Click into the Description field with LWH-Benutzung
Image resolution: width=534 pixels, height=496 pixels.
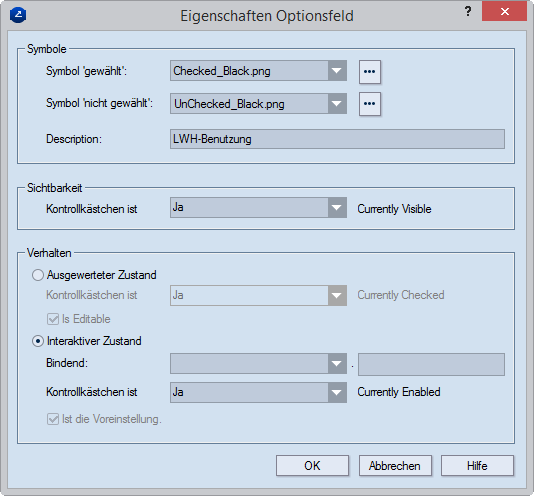pos(337,139)
